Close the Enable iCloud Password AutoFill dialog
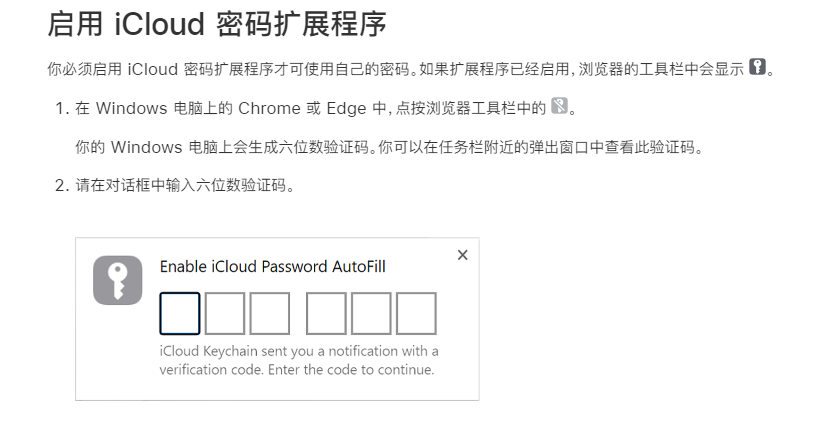 click(x=462, y=255)
